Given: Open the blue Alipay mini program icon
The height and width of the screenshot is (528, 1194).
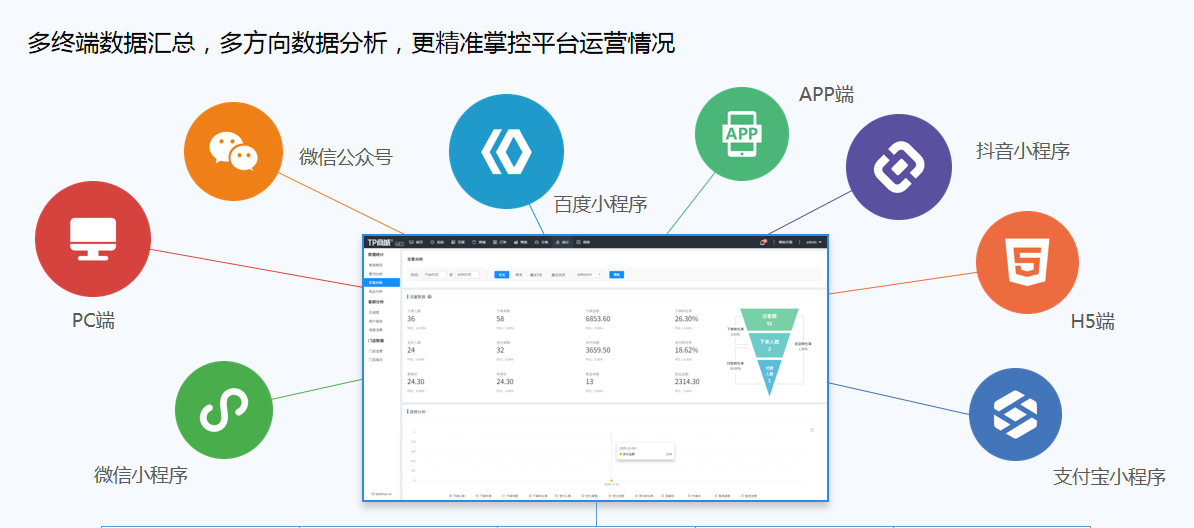Looking at the screenshot, I should point(1015,414).
